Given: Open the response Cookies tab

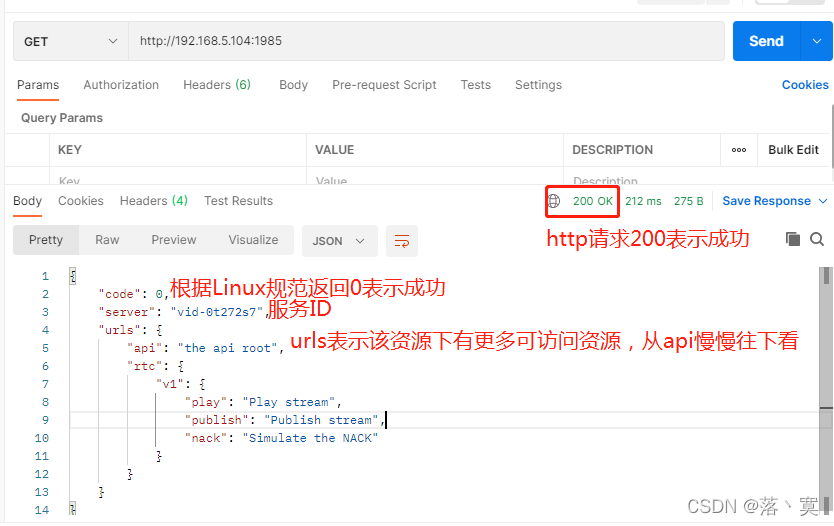Looking at the screenshot, I should pos(81,201).
